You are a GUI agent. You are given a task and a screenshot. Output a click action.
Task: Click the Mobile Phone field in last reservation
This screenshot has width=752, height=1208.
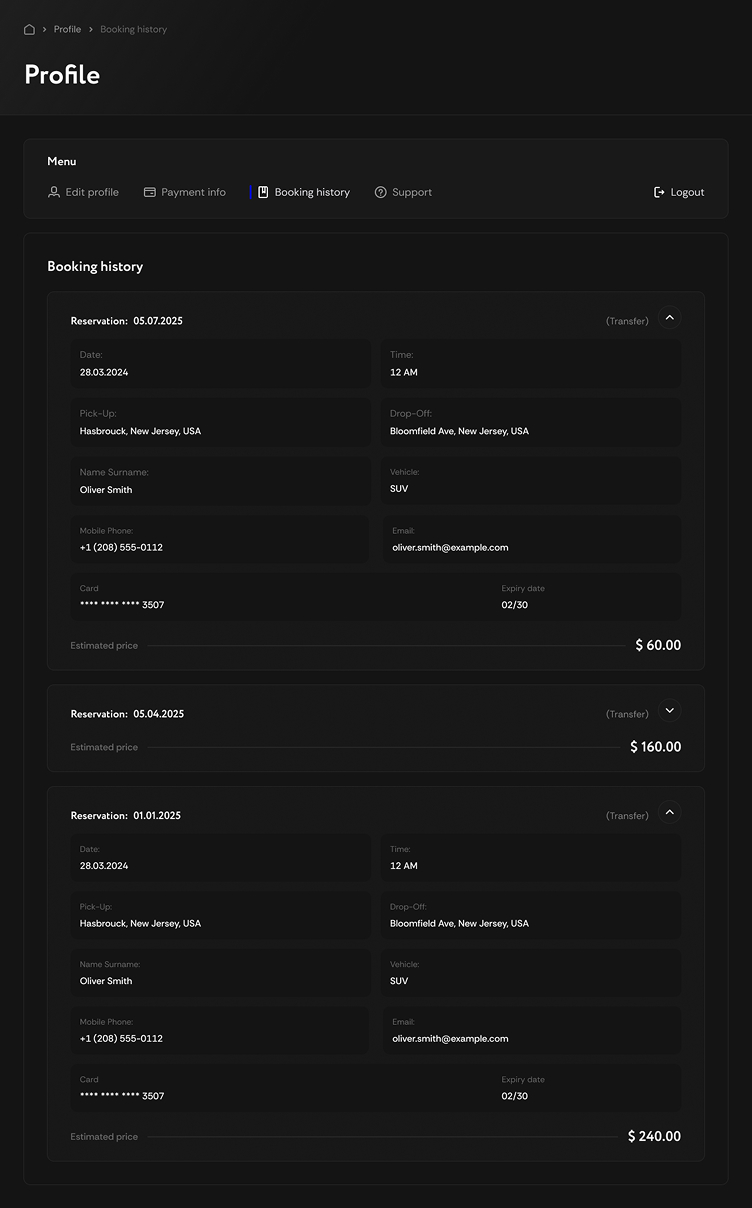coord(220,1031)
